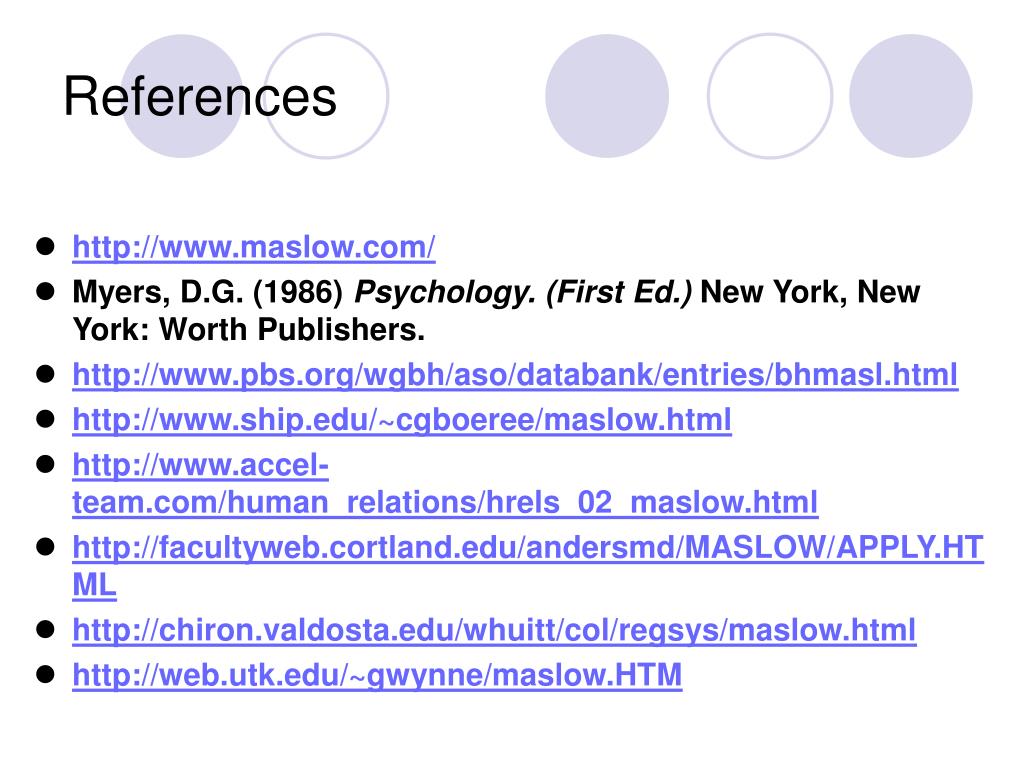
Task: Click the bullet beside the Myers citation
Action: tap(46, 291)
